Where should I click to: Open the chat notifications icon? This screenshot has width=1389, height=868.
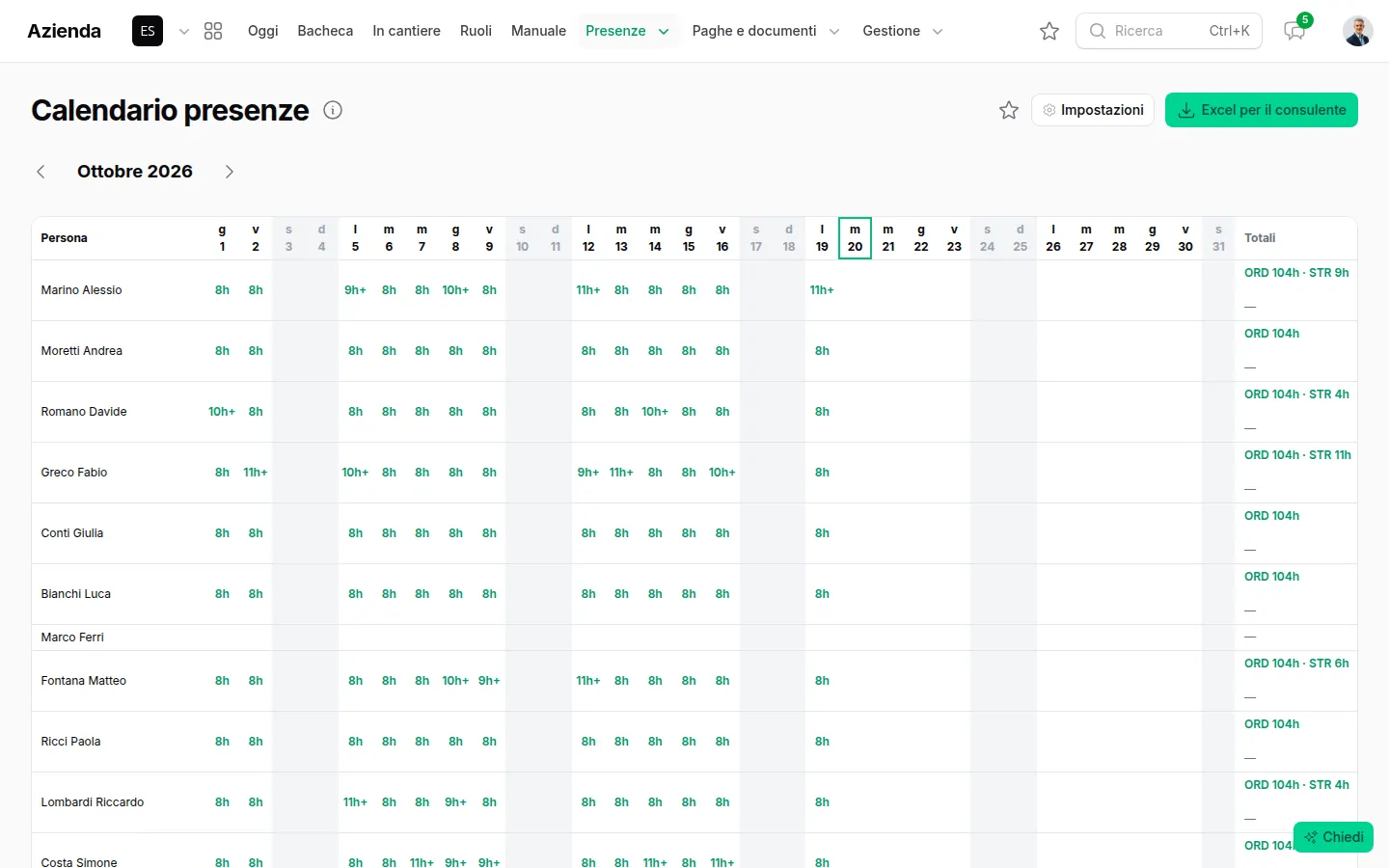1294,31
